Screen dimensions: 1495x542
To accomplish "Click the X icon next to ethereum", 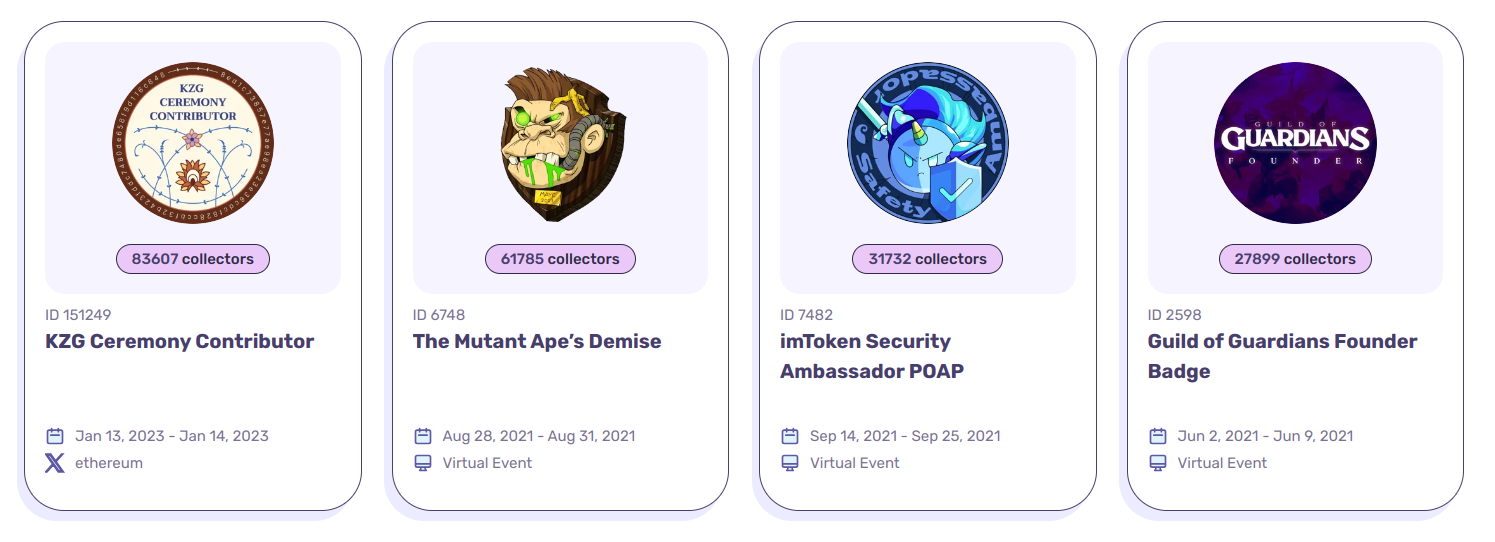I will click(x=55, y=463).
